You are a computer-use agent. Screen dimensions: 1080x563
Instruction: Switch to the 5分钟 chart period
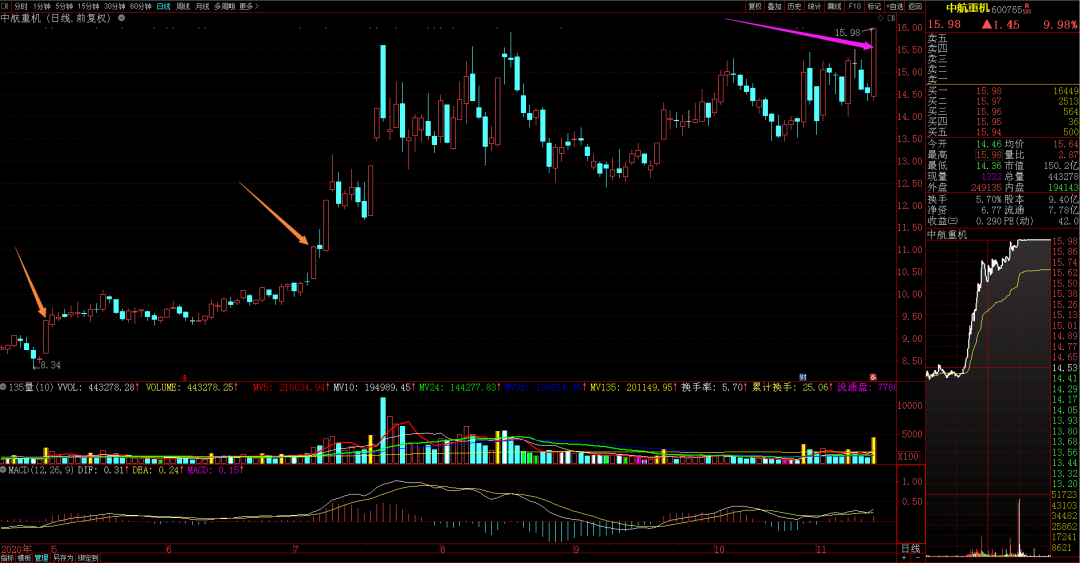64,6
